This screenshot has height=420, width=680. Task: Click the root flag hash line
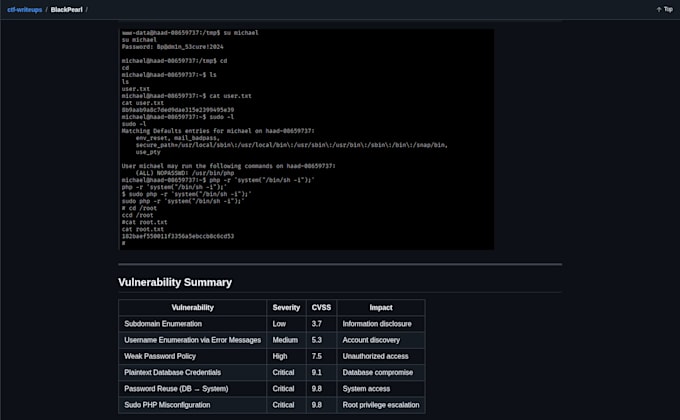pyautogui.click(x=178, y=236)
